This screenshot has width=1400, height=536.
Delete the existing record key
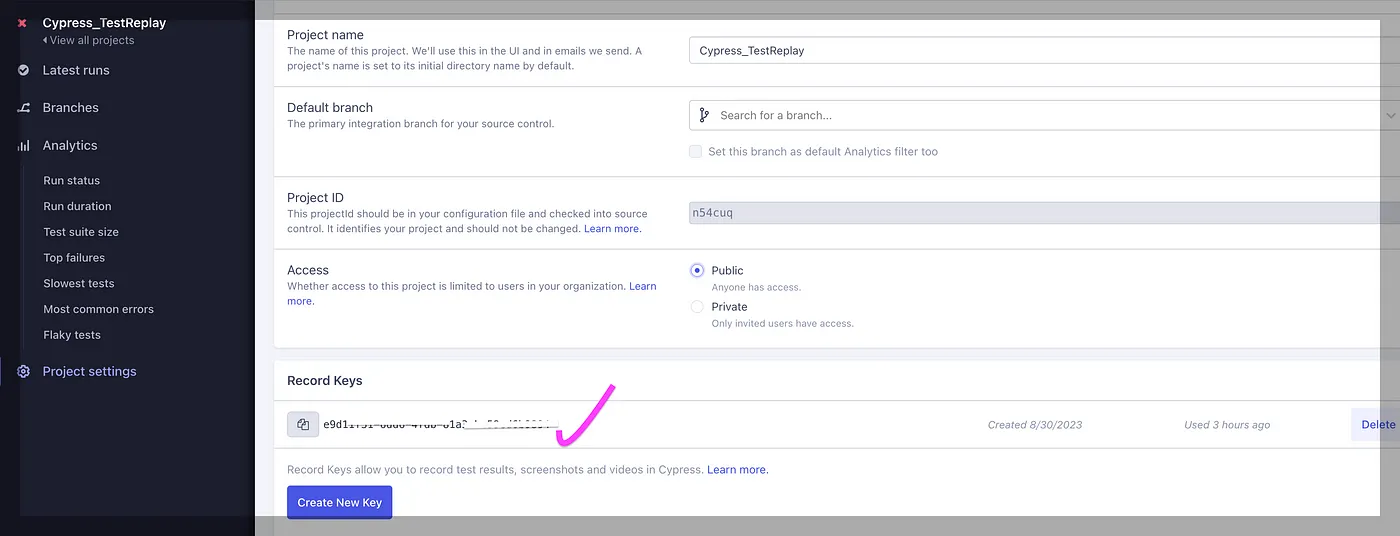point(1377,424)
